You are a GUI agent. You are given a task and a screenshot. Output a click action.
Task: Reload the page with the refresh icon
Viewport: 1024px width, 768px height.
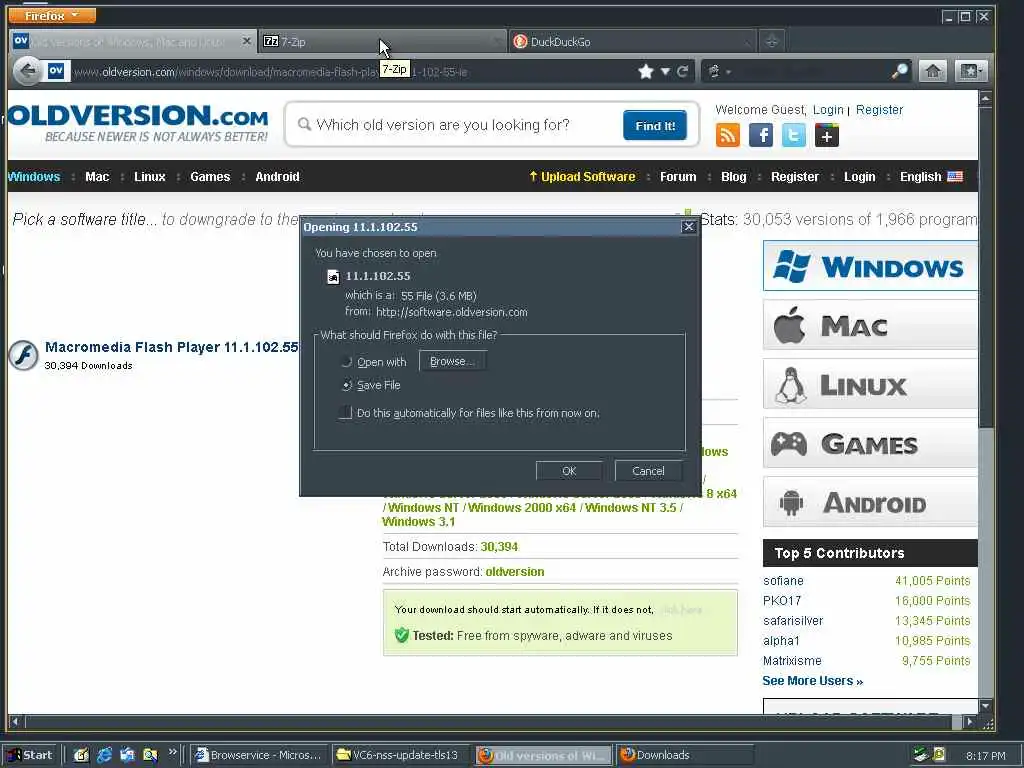click(682, 71)
